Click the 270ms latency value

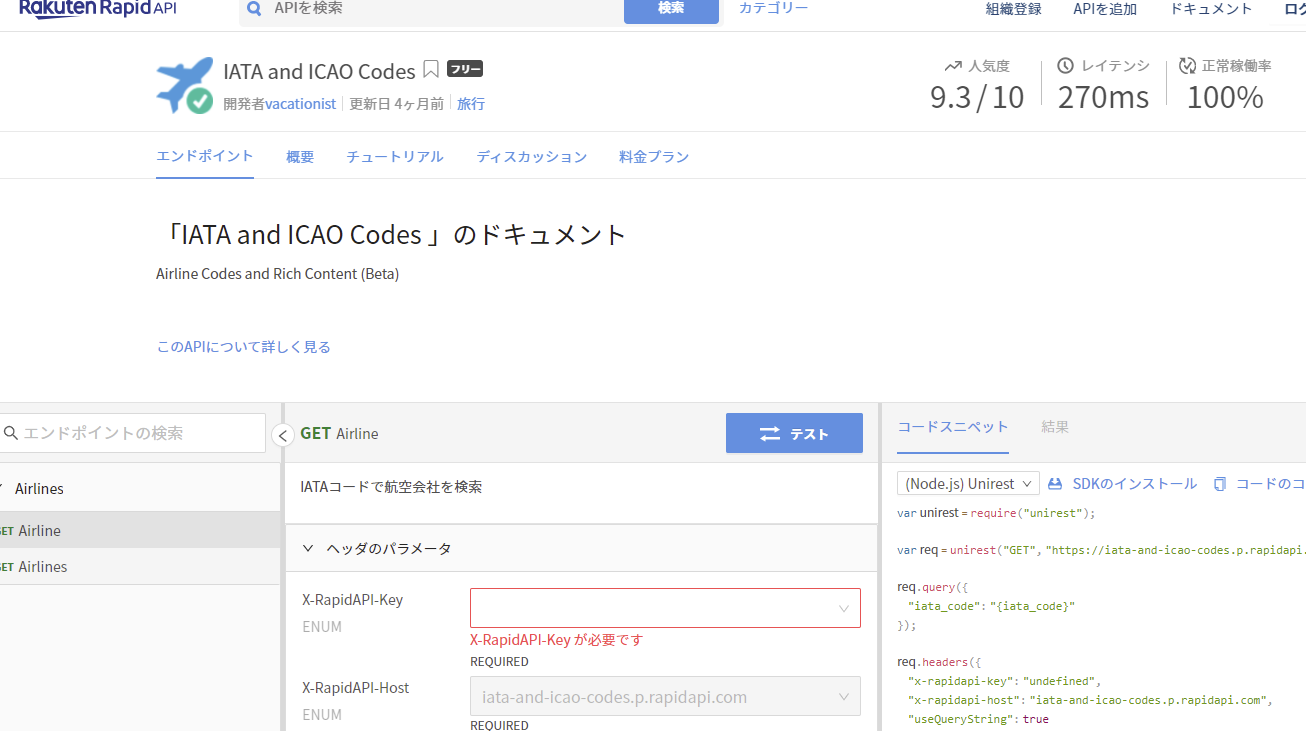click(1103, 98)
